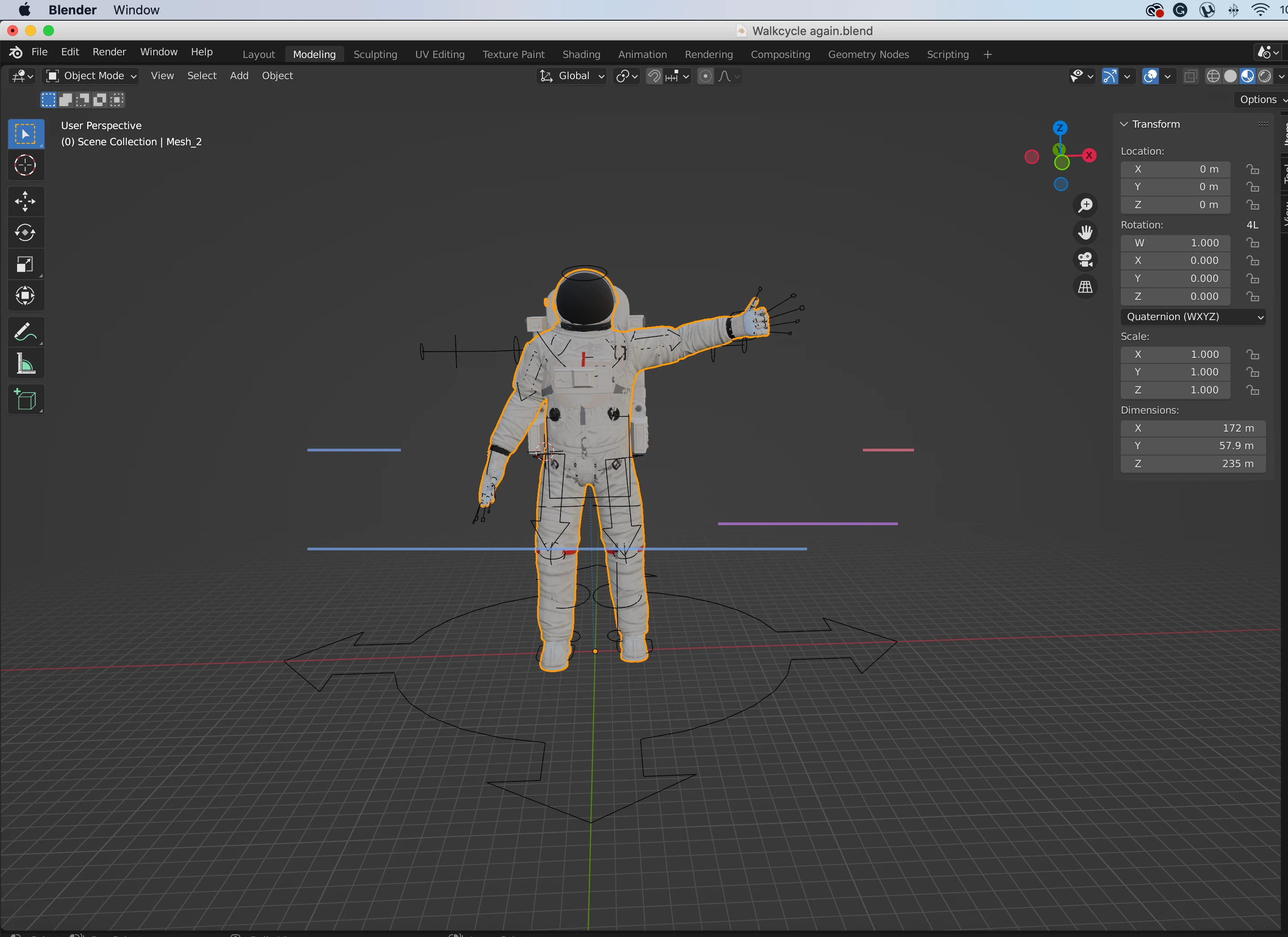Select the Scale tool
The width and height of the screenshot is (1288, 937).
[x=25, y=264]
